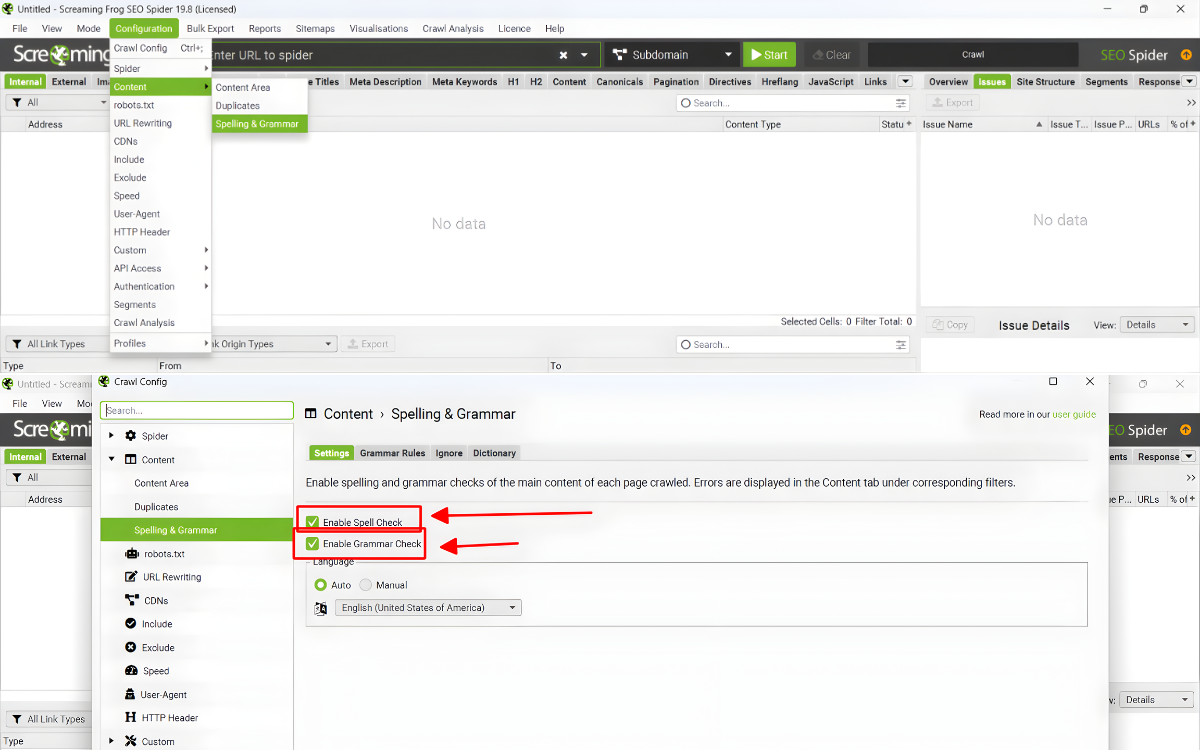Click the Exclude cross circle icon

click(131, 648)
